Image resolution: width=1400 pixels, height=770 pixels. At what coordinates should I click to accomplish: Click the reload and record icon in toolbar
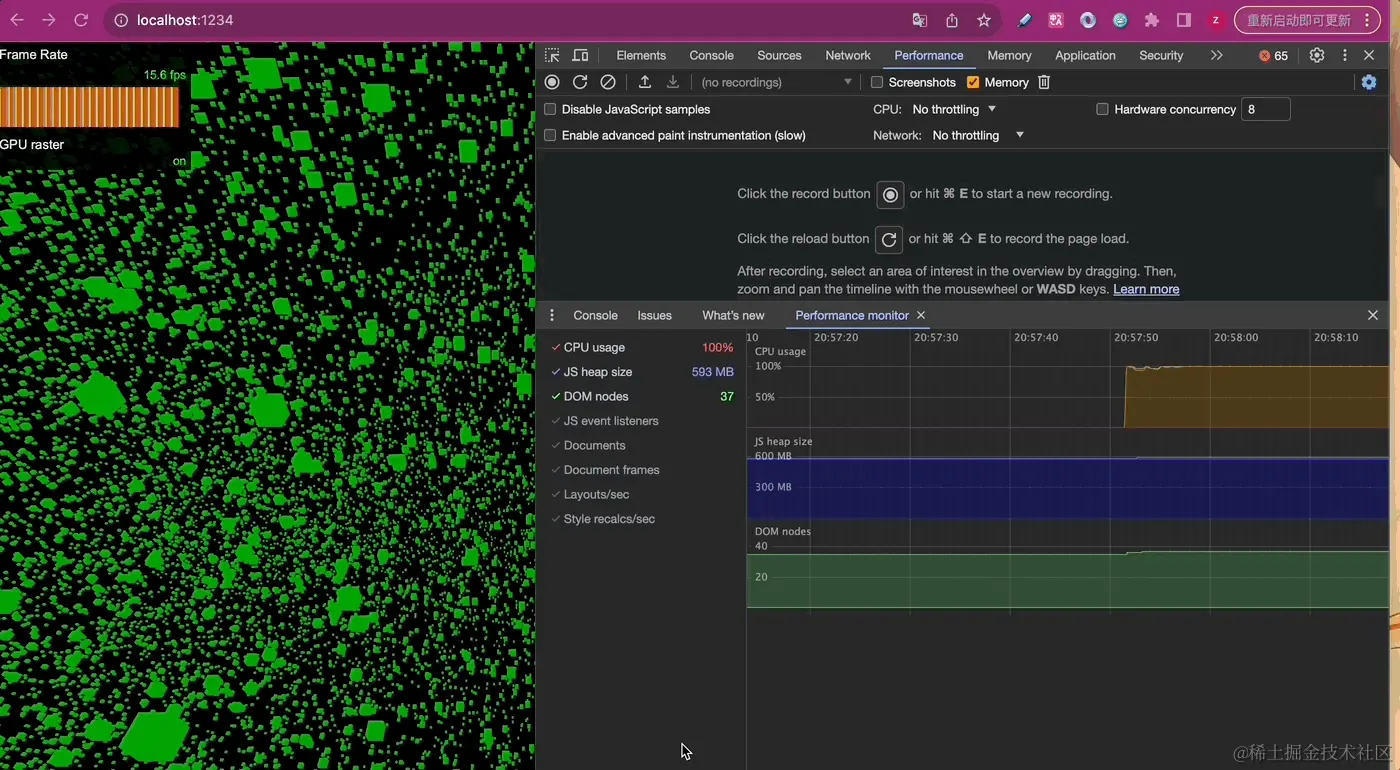(x=580, y=82)
